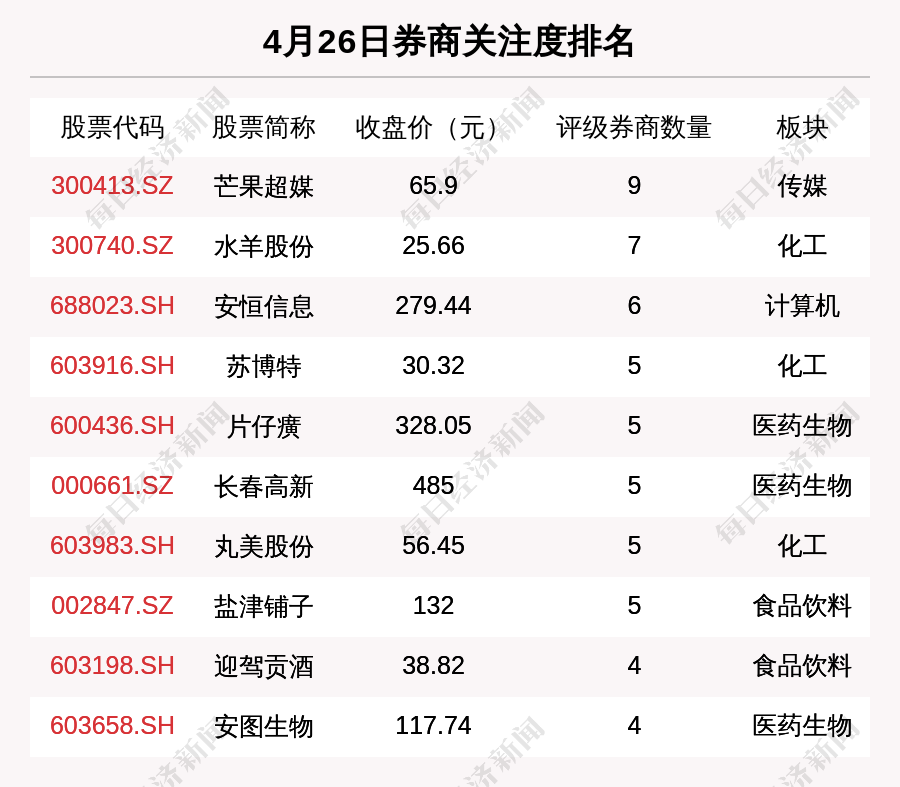900x787 pixels.
Task: Select stock code 603198.SH
Action: 112,666
